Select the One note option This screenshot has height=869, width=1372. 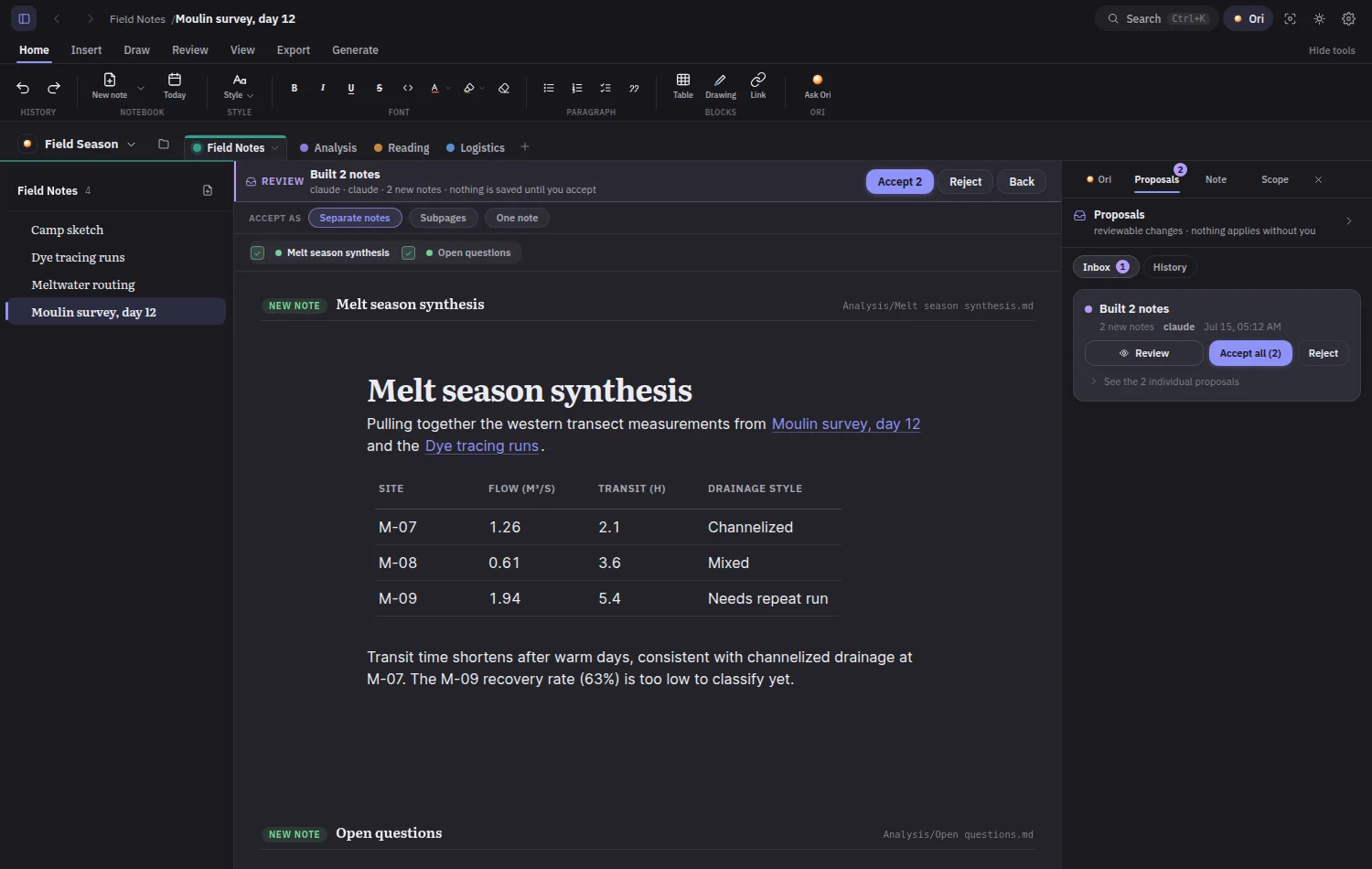pyautogui.click(x=517, y=218)
